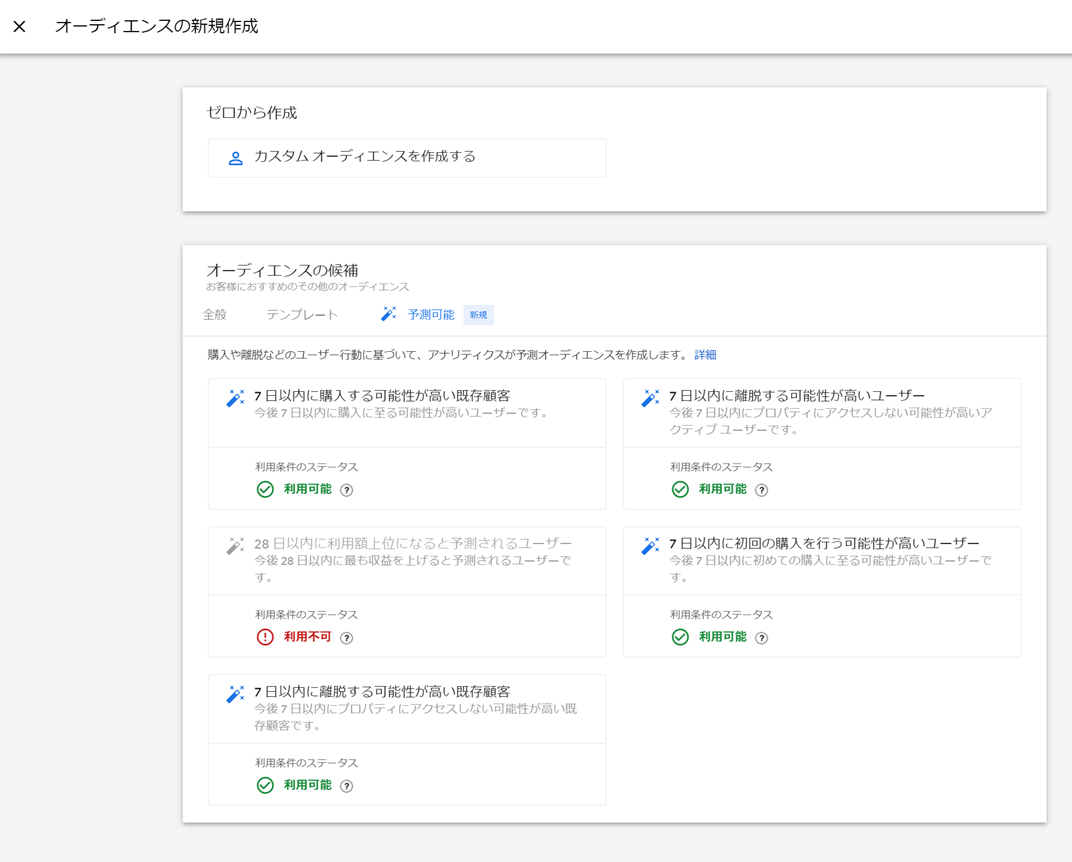Select 7日以内に購入する可能性が高い既存顧客 card
This screenshot has width=1072, height=862.
point(406,412)
